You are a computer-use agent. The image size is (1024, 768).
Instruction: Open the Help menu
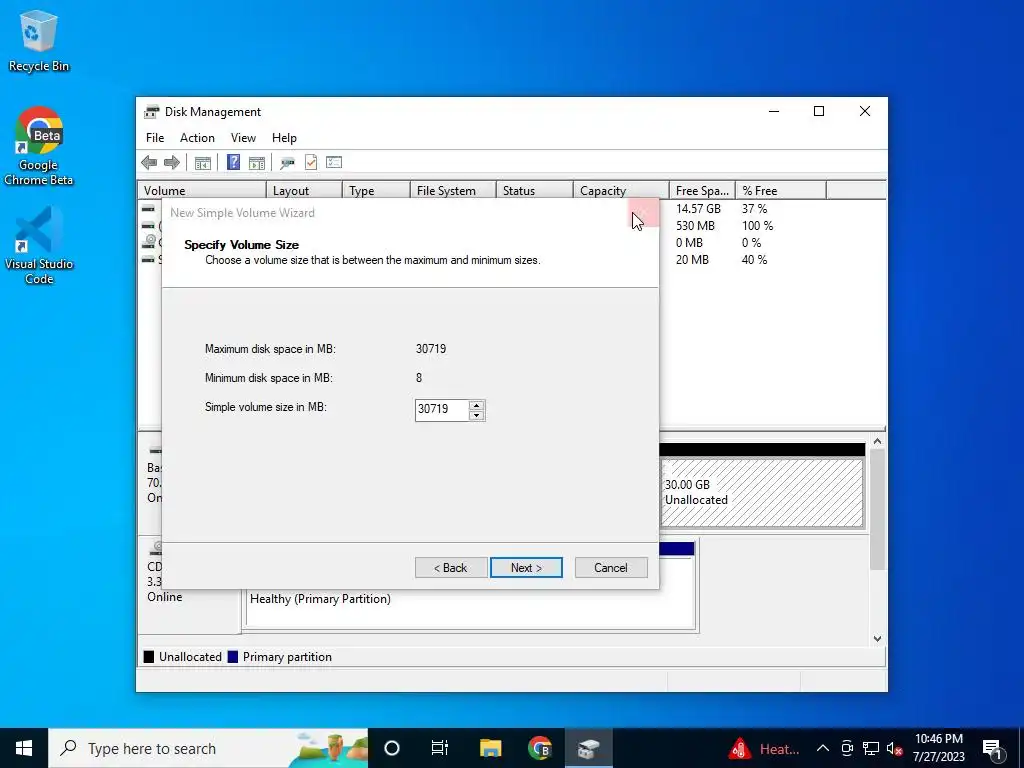(284, 138)
